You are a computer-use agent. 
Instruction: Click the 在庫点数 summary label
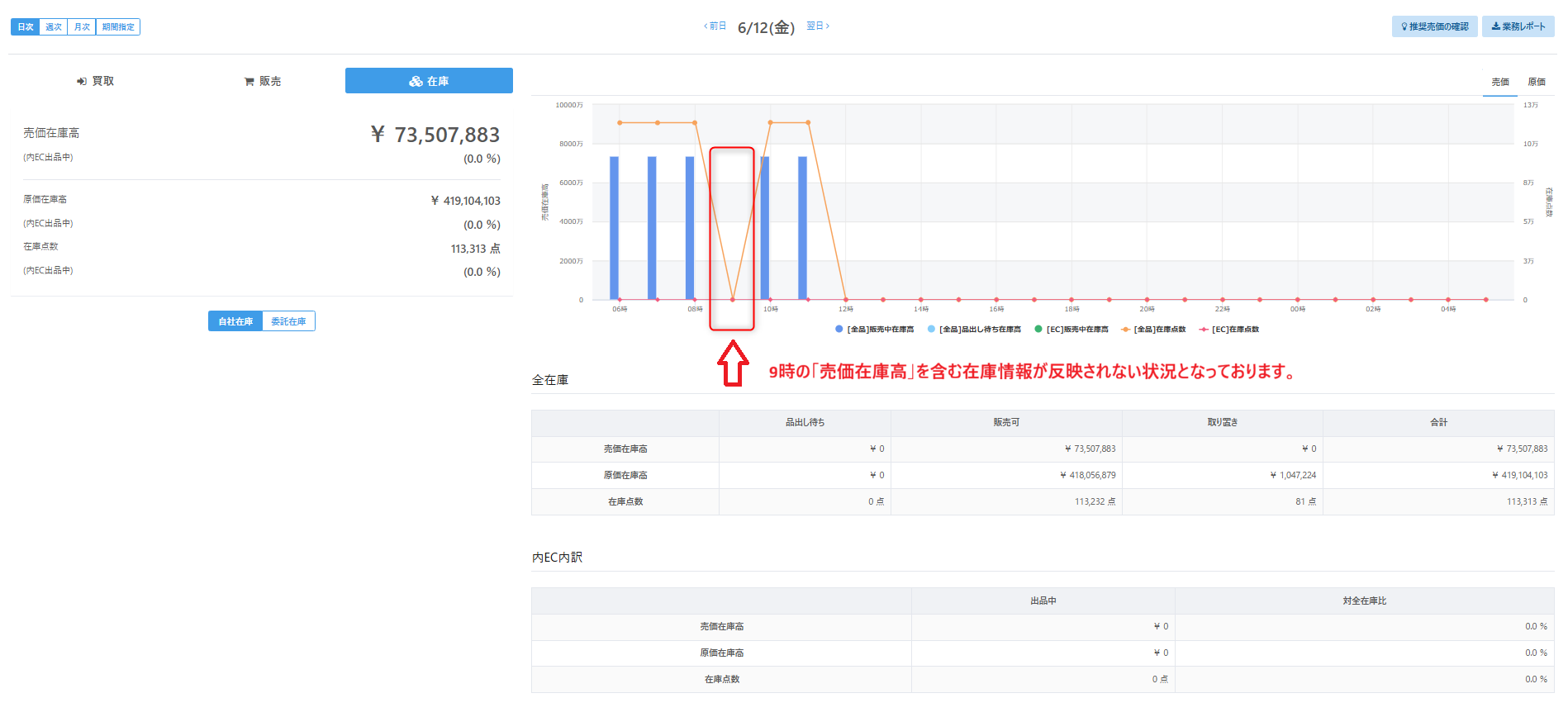point(40,246)
